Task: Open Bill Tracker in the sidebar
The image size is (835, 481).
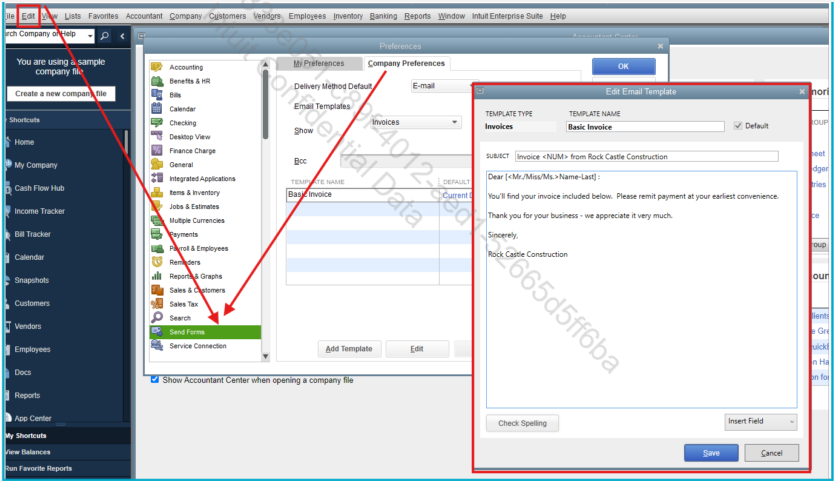Action: click(32, 234)
